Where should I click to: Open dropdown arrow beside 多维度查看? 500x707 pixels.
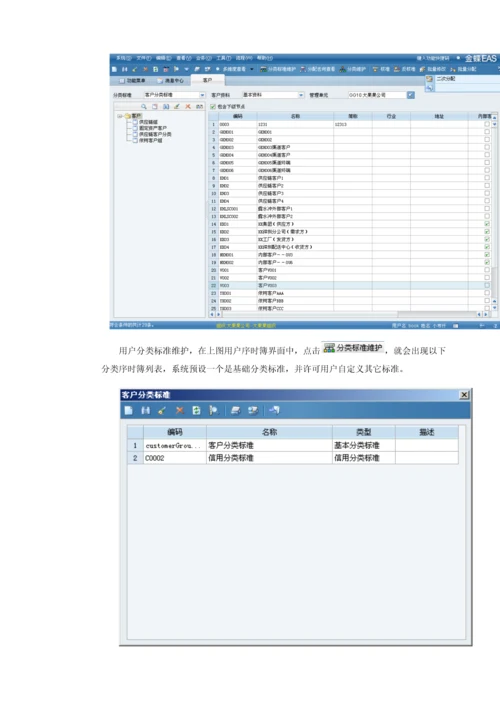(252, 69)
